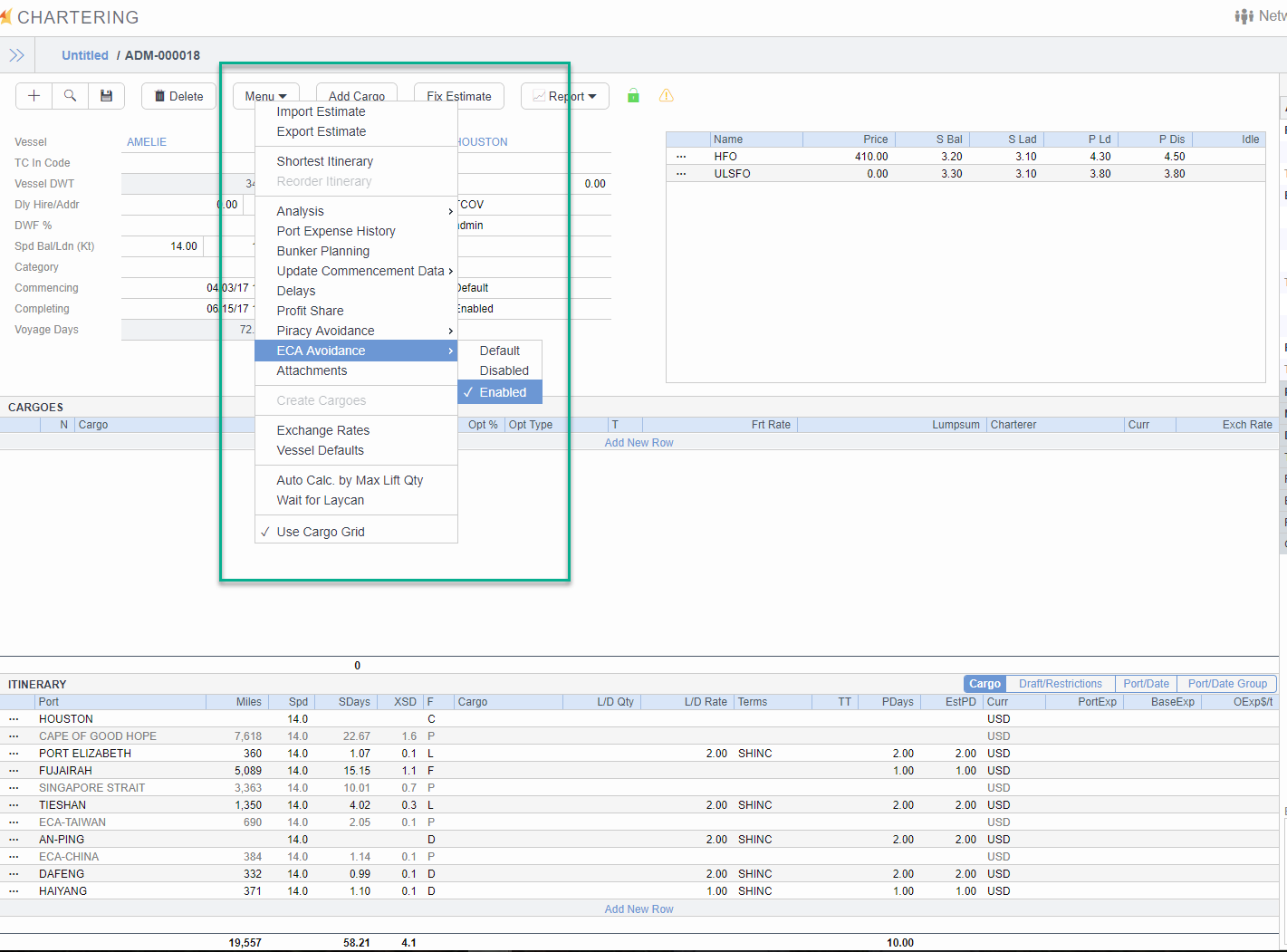
Task: Toggle the Use Cargo Grid option
Action: pos(321,532)
